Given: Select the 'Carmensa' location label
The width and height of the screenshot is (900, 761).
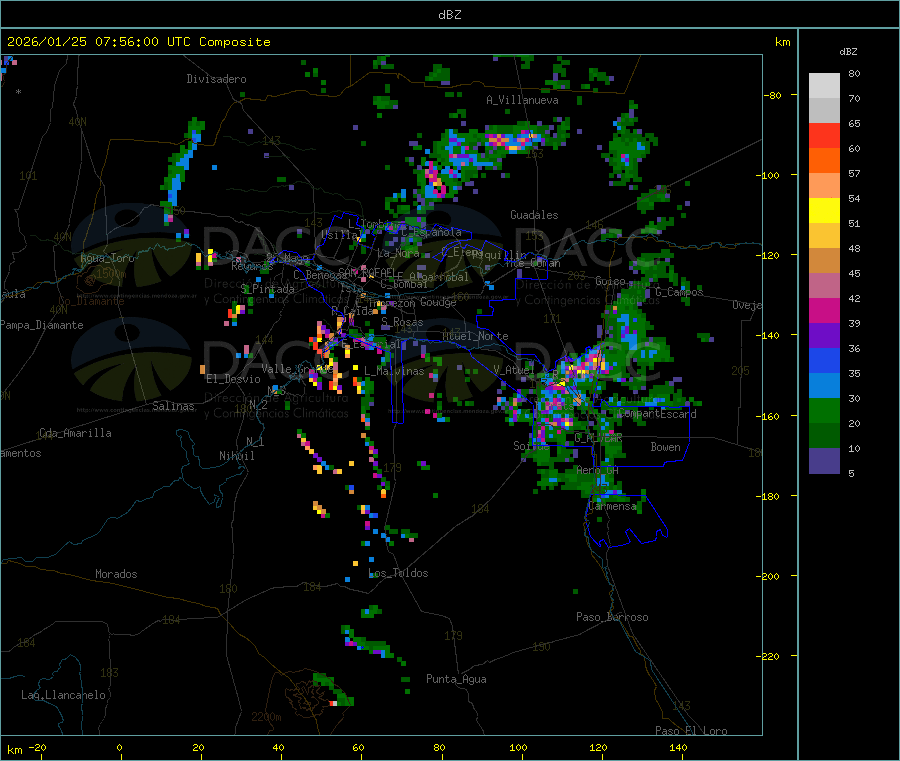Looking at the screenshot, I should coord(612,506).
